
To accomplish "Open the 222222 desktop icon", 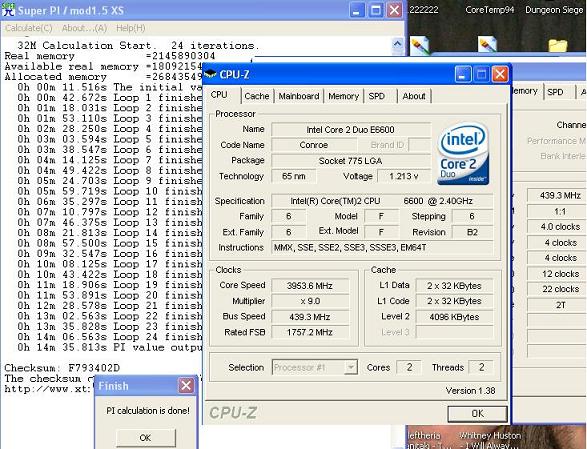I will 420,45.
